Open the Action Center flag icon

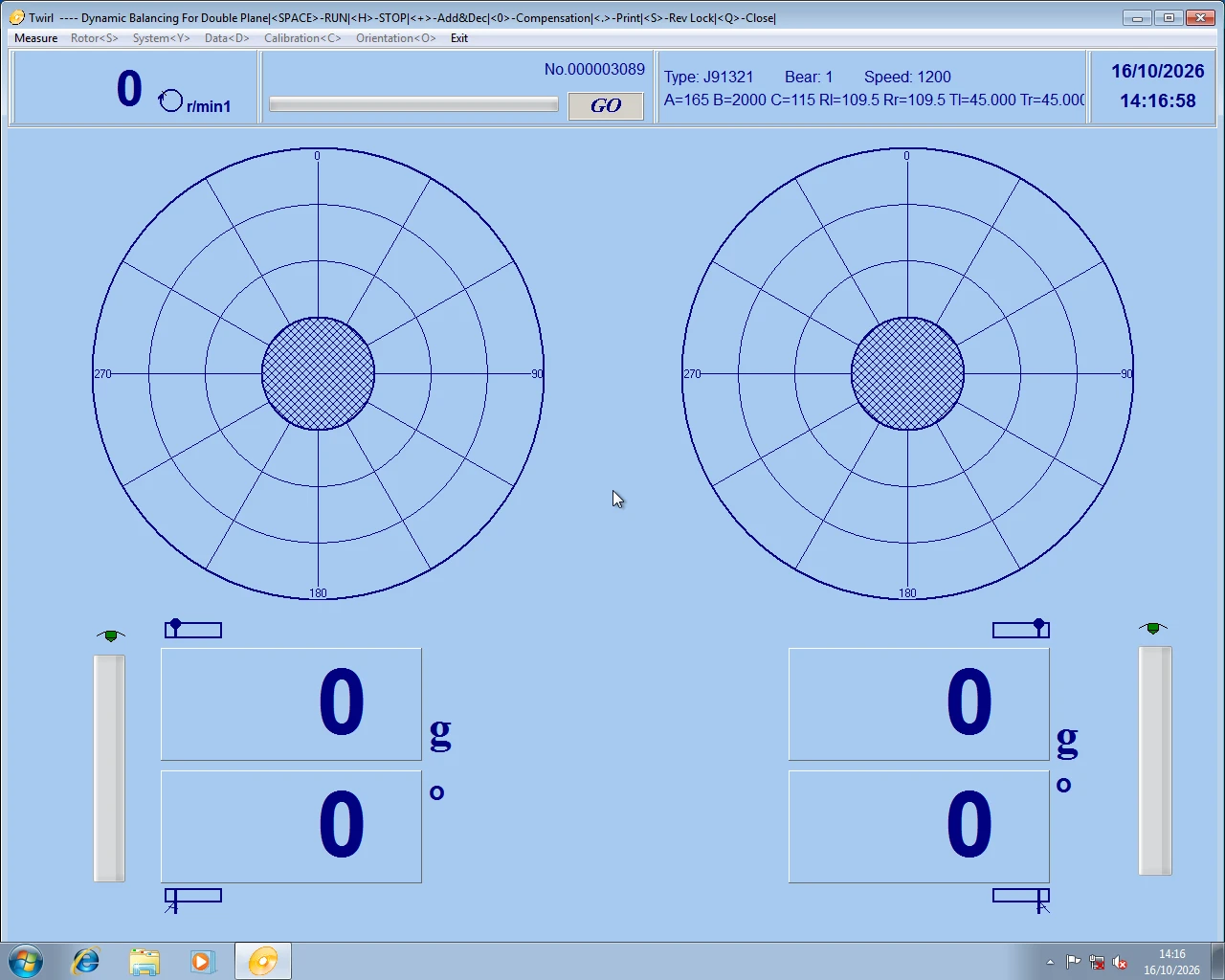[x=1073, y=962]
